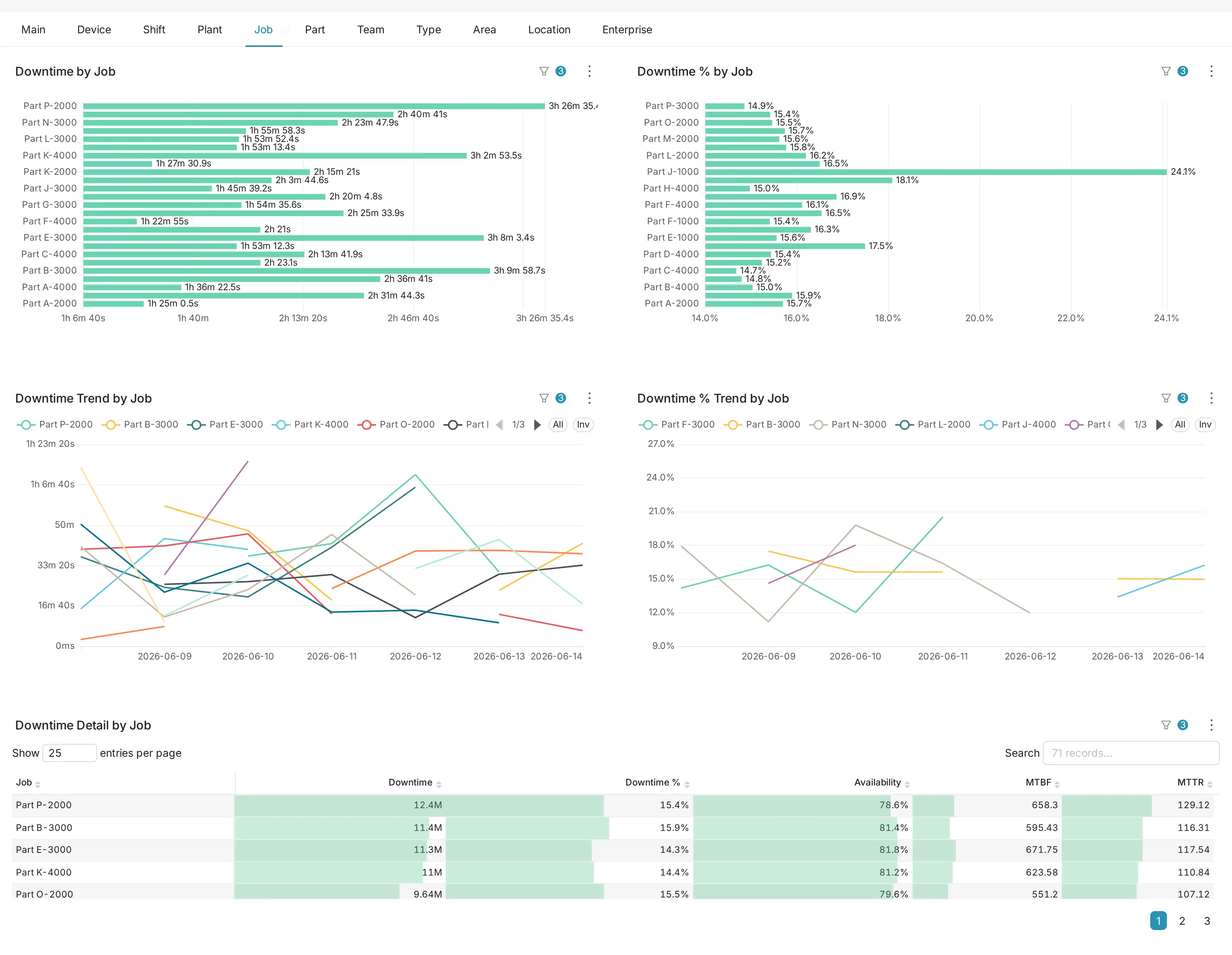Image resolution: width=1232 pixels, height=955 pixels.
Task: Click the link icon beside the Job tab
Action: tap(286, 30)
